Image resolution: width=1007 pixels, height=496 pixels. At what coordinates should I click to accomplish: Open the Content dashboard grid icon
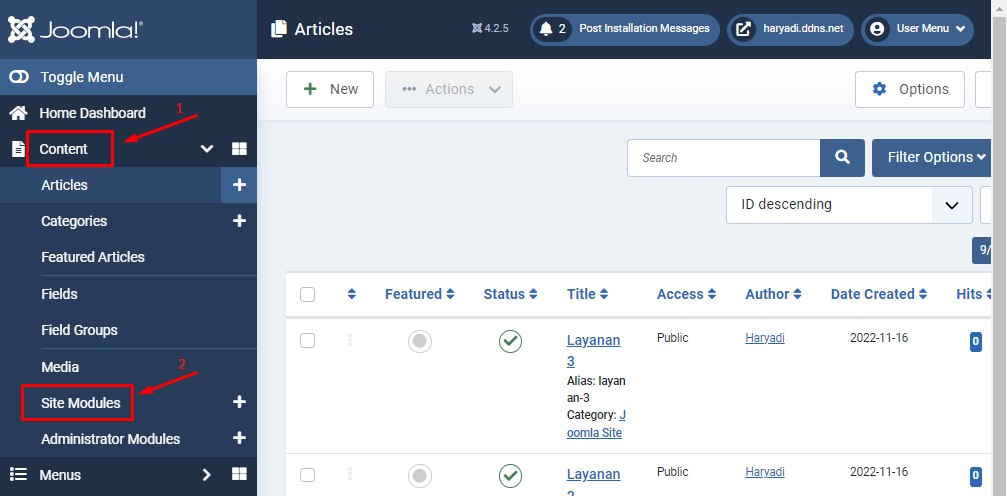tap(239, 149)
